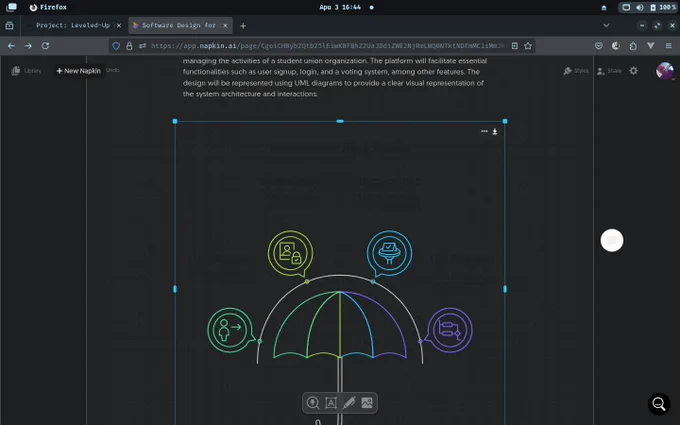
Task: Toggle reader view in the address bar
Action: (515, 46)
